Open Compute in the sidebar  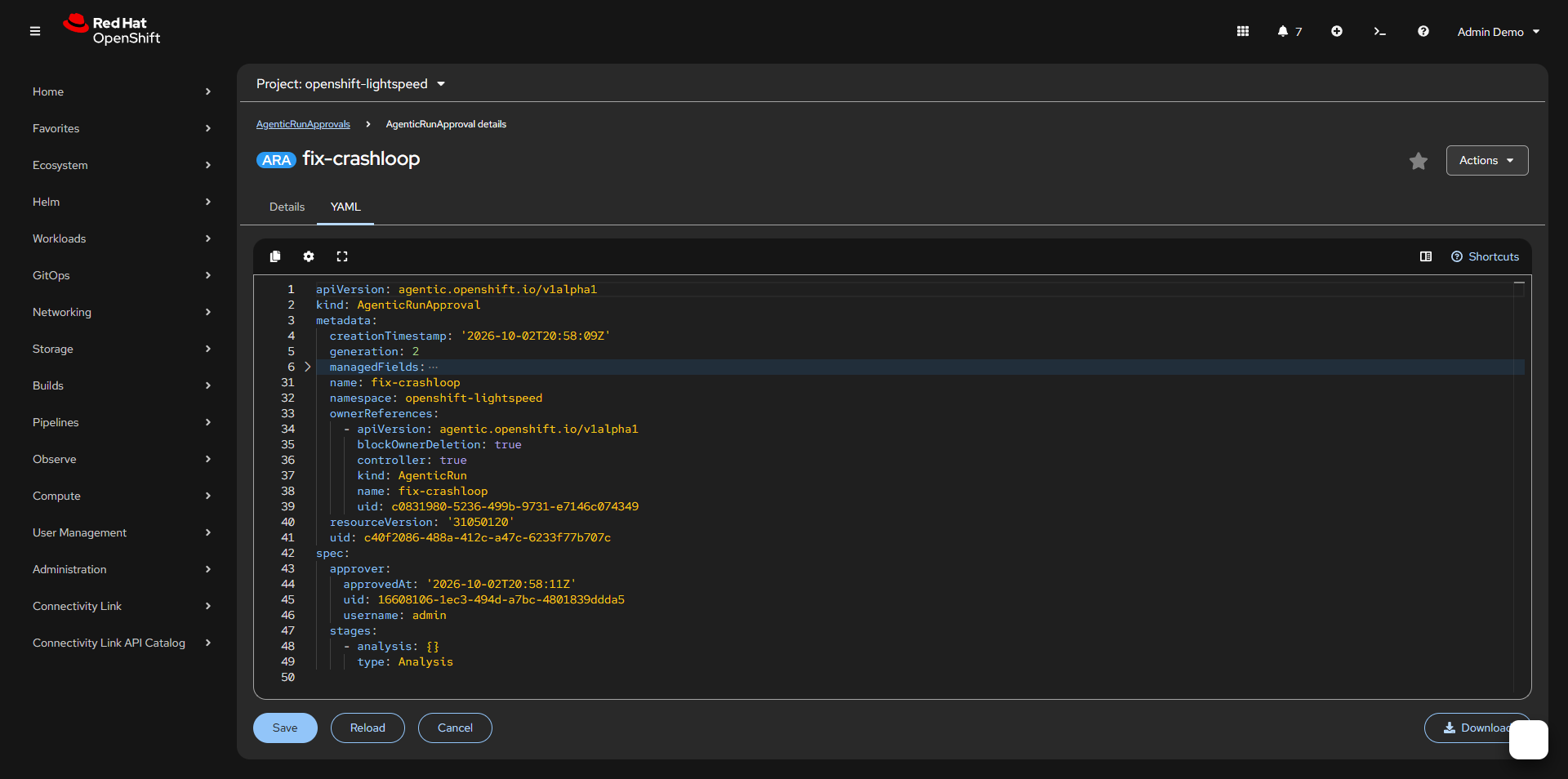pos(122,496)
